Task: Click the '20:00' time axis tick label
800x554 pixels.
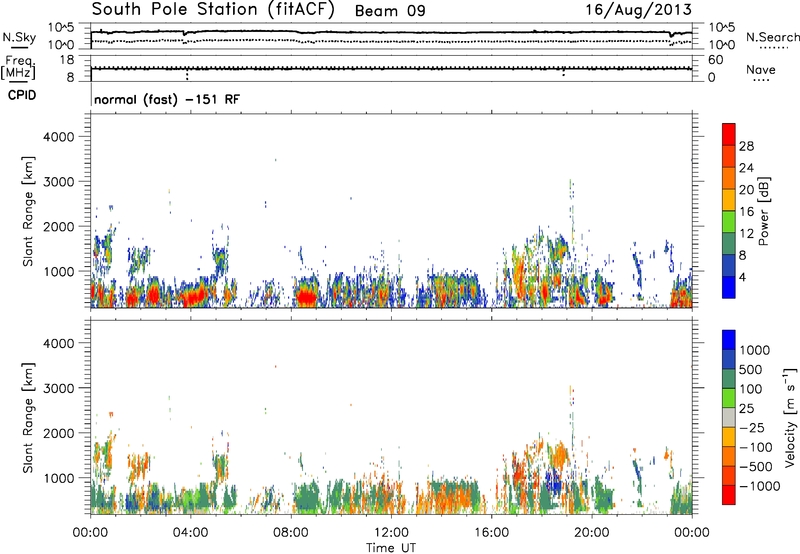Action: pyautogui.click(x=591, y=533)
